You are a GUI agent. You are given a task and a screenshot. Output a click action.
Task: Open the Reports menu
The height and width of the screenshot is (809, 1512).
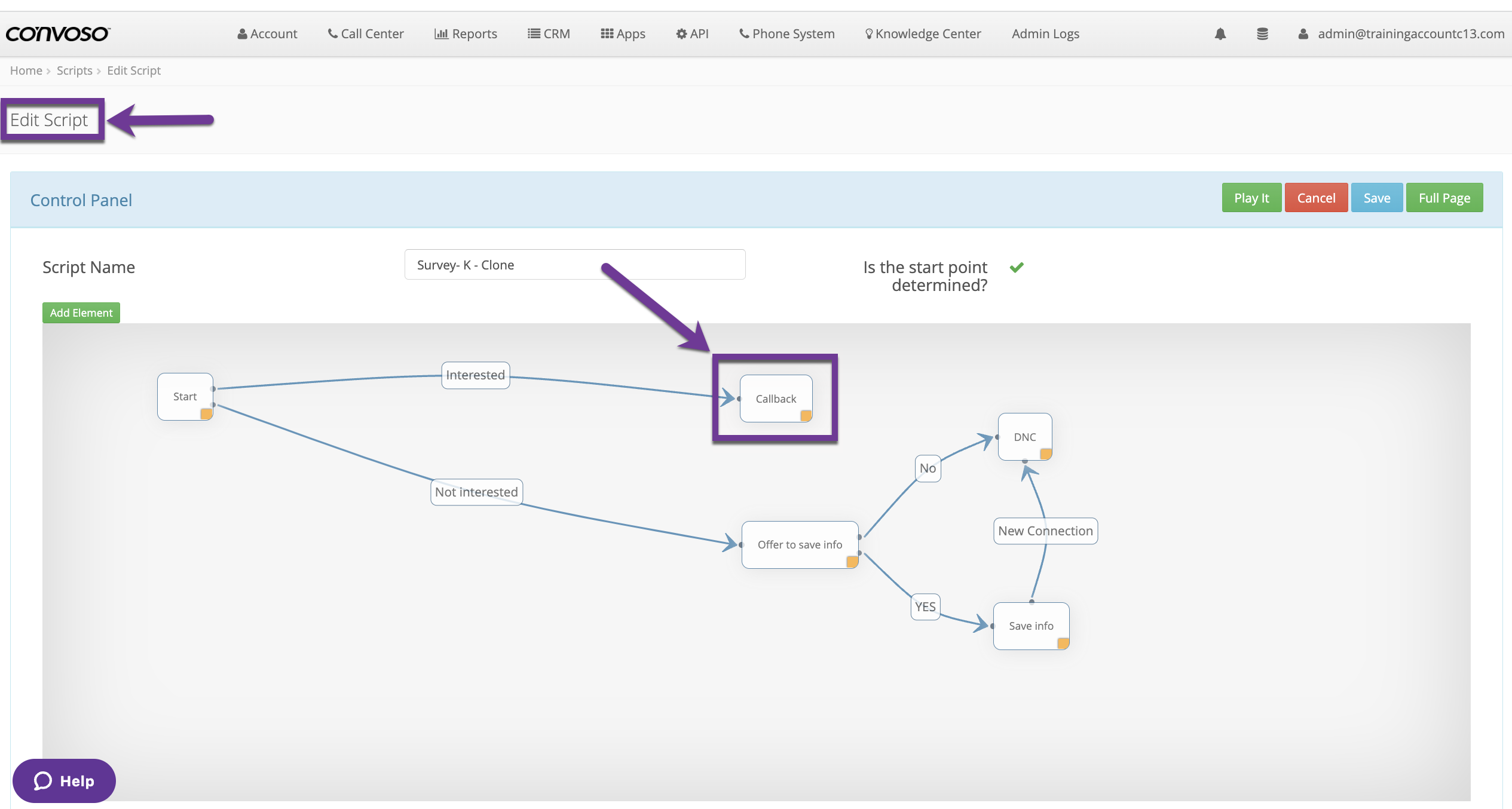coord(466,34)
